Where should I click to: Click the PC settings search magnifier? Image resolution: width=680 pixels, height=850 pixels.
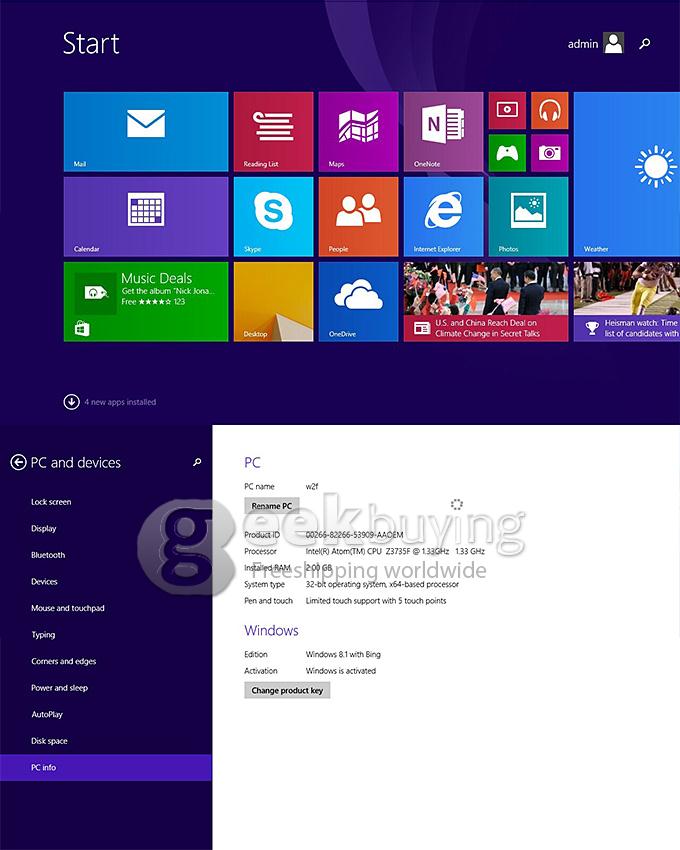click(x=197, y=462)
